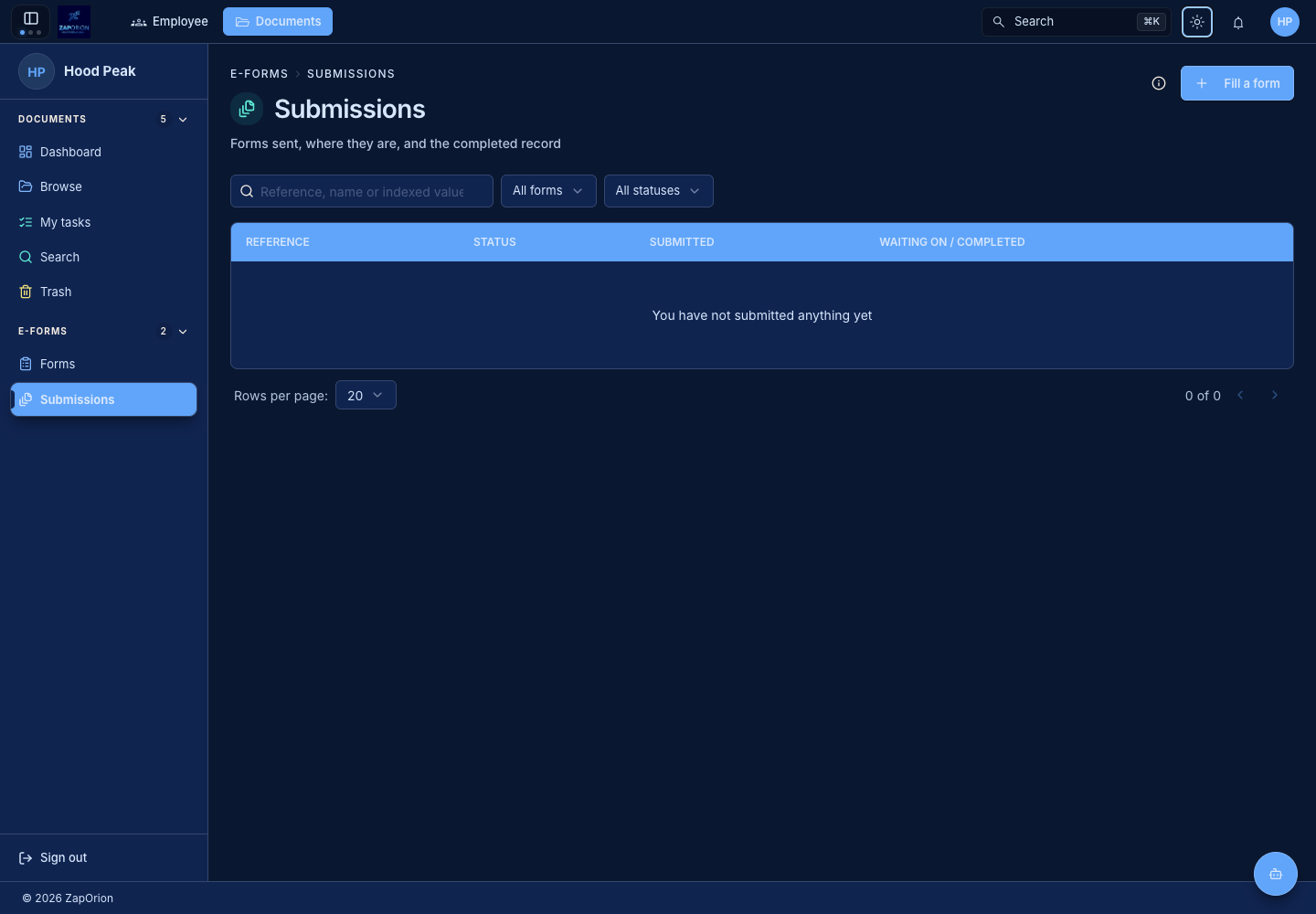This screenshot has width=1316, height=914.
Task: Click the Fill a form button
Action: point(1237,83)
